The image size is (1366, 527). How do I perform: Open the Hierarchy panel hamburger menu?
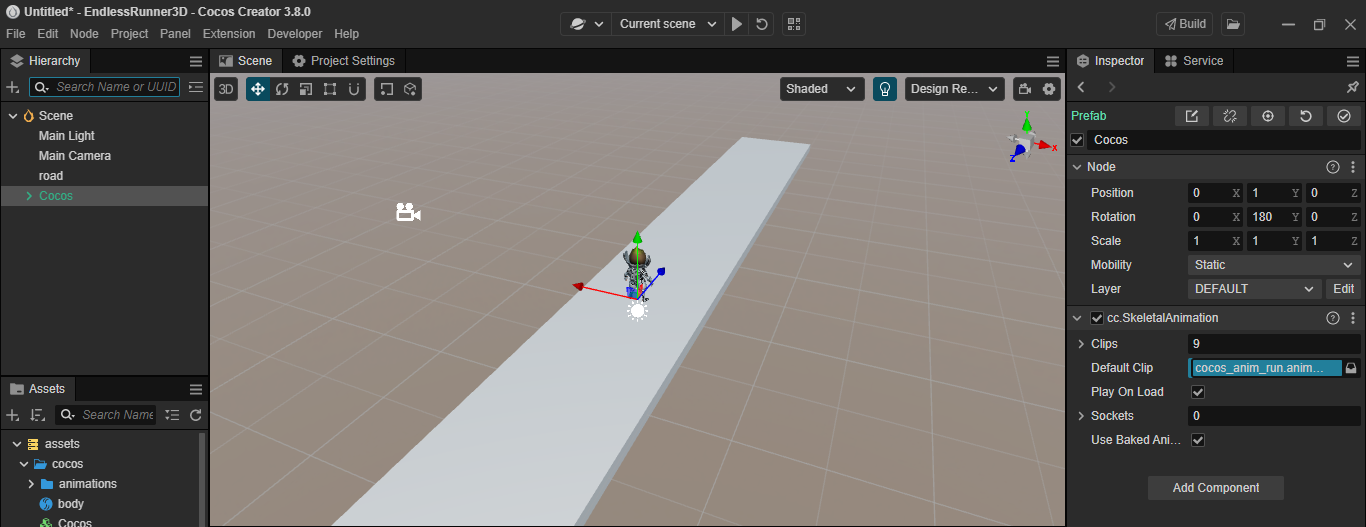tap(196, 61)
